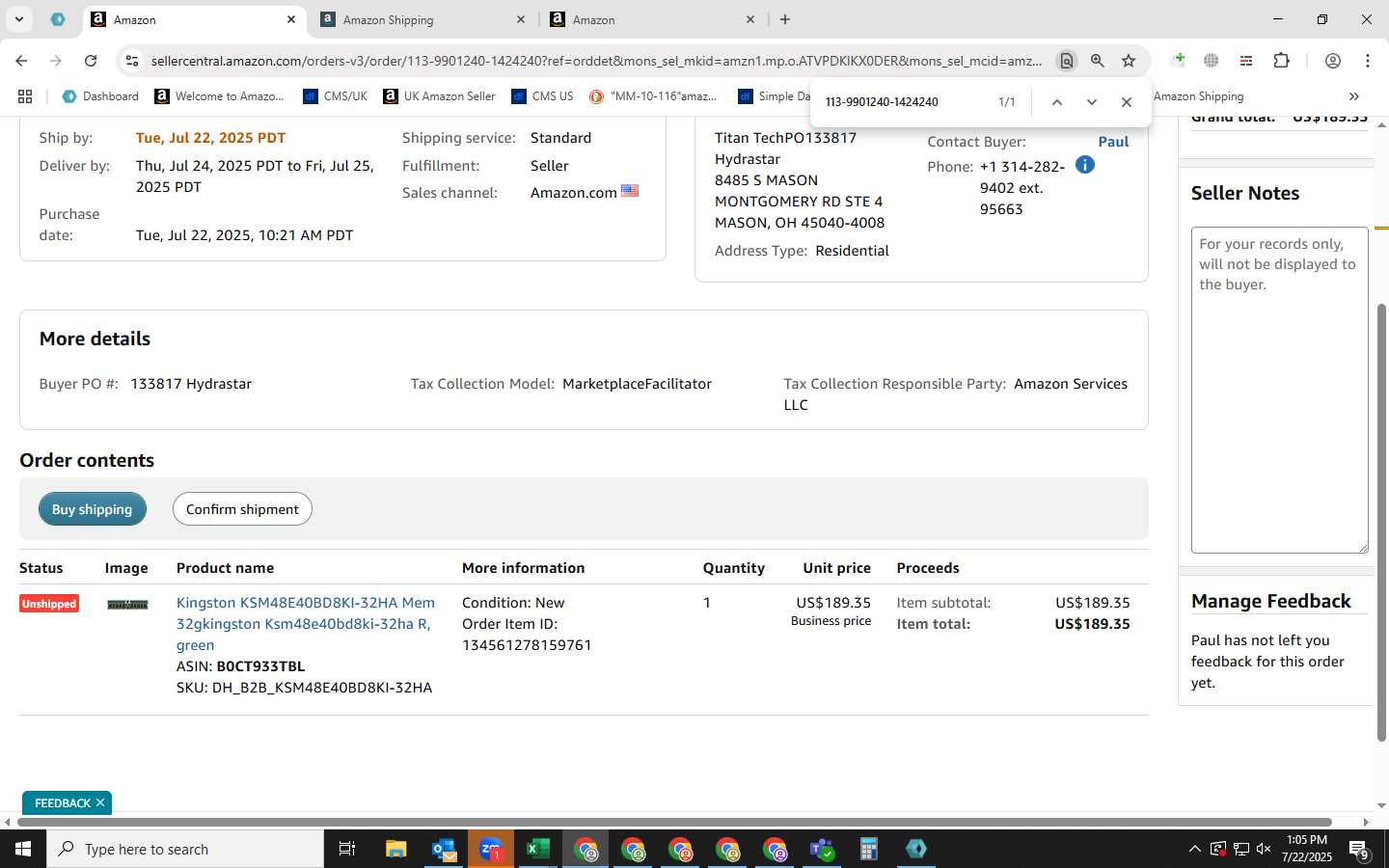Click inside the Seller Notes text area
This screenshot has width=1389, height=868.
tap(1280, 390)
